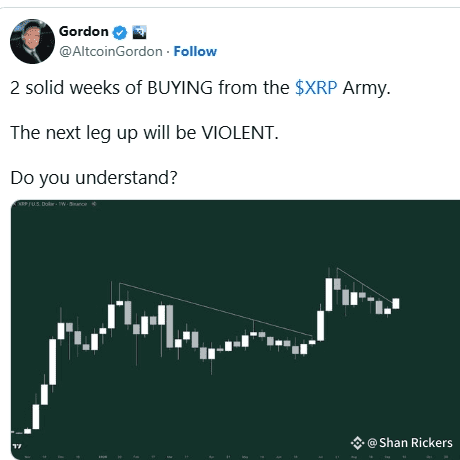Screen dimensions: 460x460
Task: Click the tallest breakout candle in July
Action: coord(329,294)
